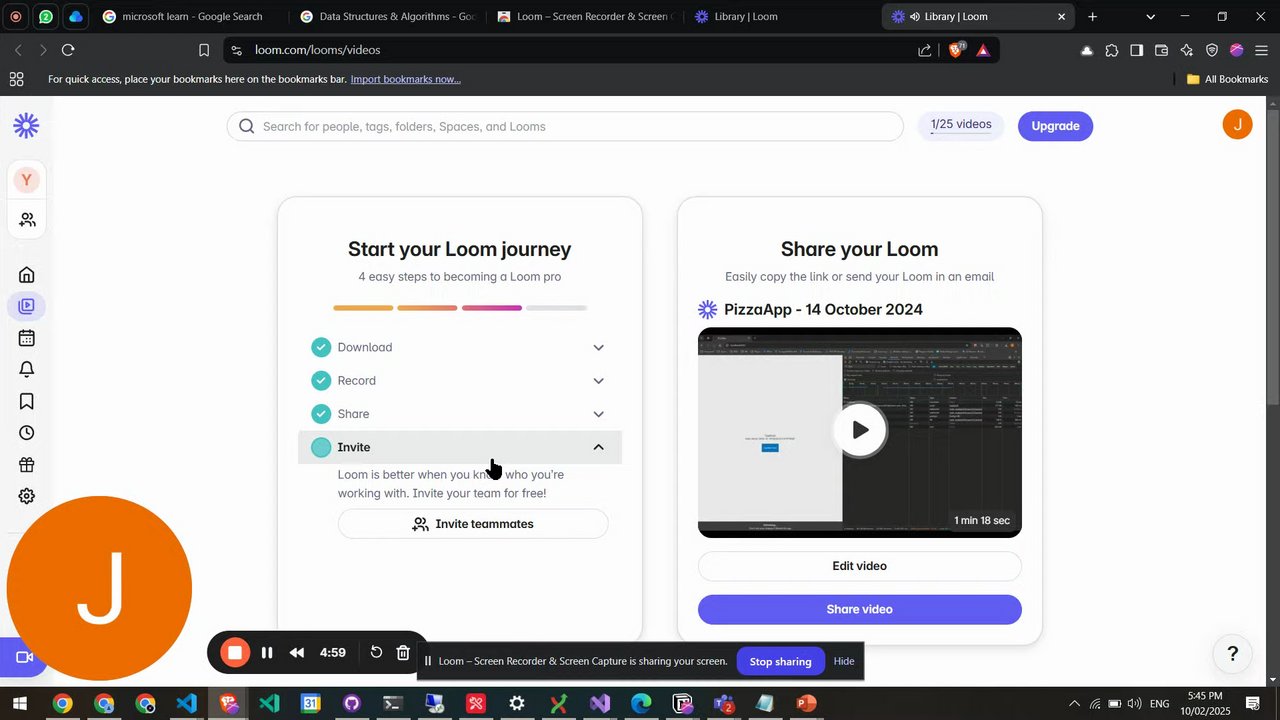Open PowerPoint from the taskbar
Screen dimensions: 1280x720
pos(806,704)
